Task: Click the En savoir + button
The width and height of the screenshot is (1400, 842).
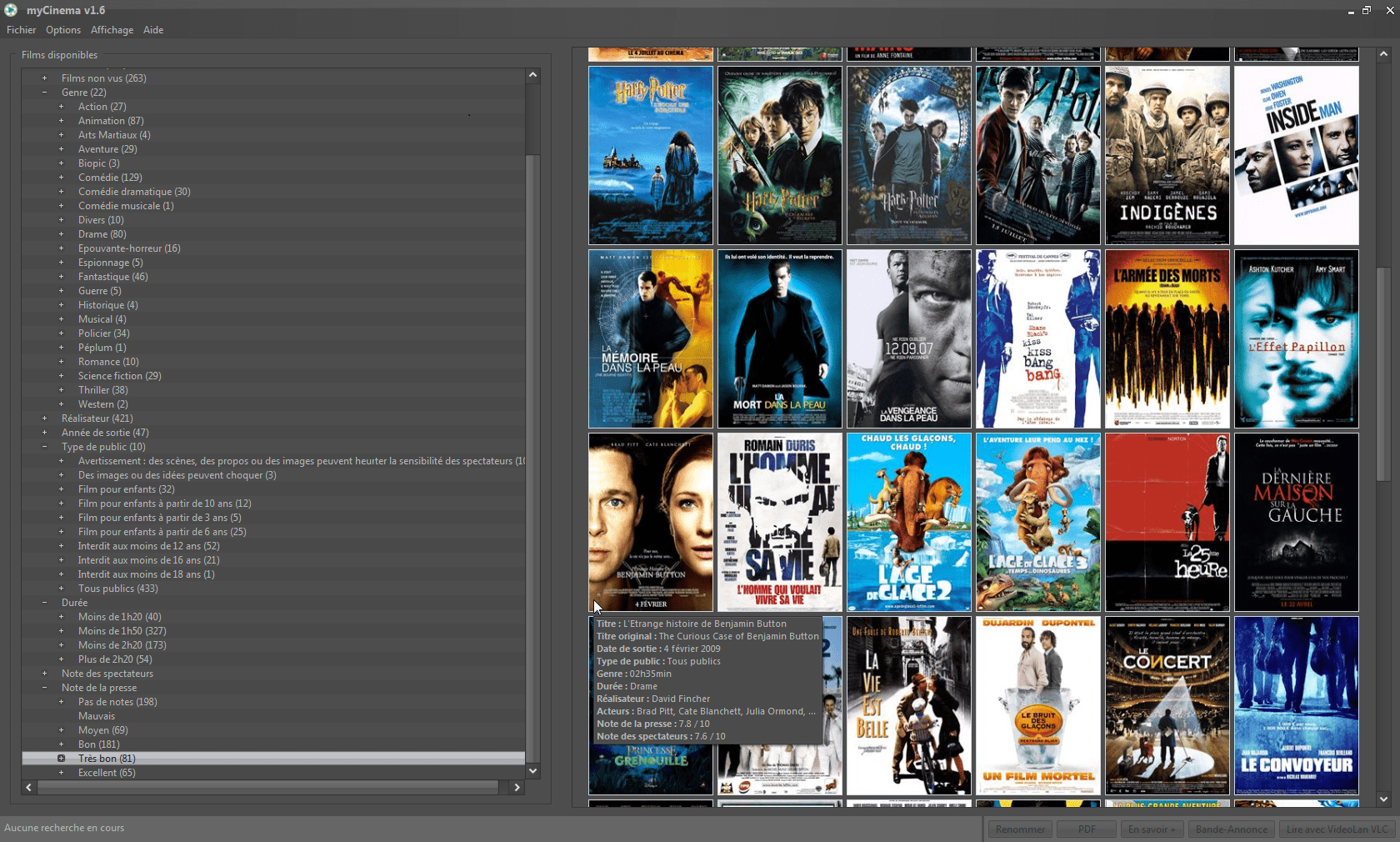Action: click(x=1151, y=829)
